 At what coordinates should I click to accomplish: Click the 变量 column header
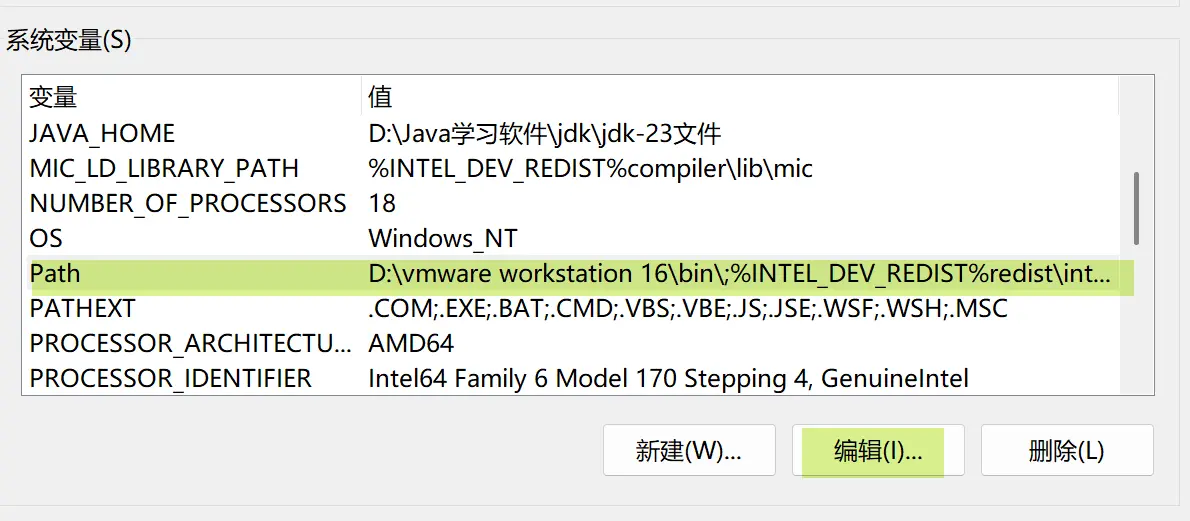tap(191, 96)
